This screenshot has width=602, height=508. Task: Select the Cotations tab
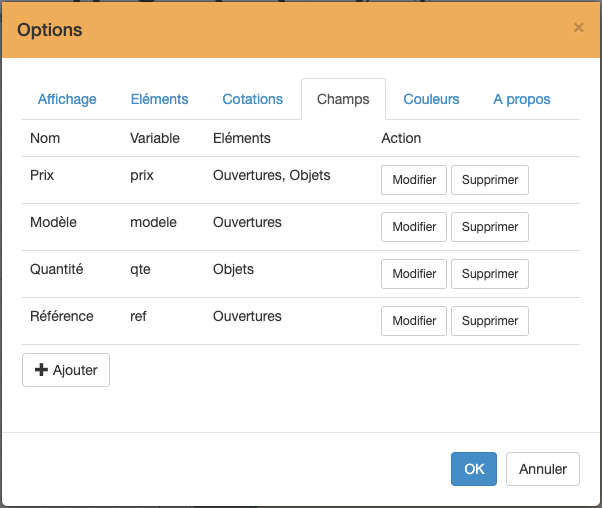point(252,99)
